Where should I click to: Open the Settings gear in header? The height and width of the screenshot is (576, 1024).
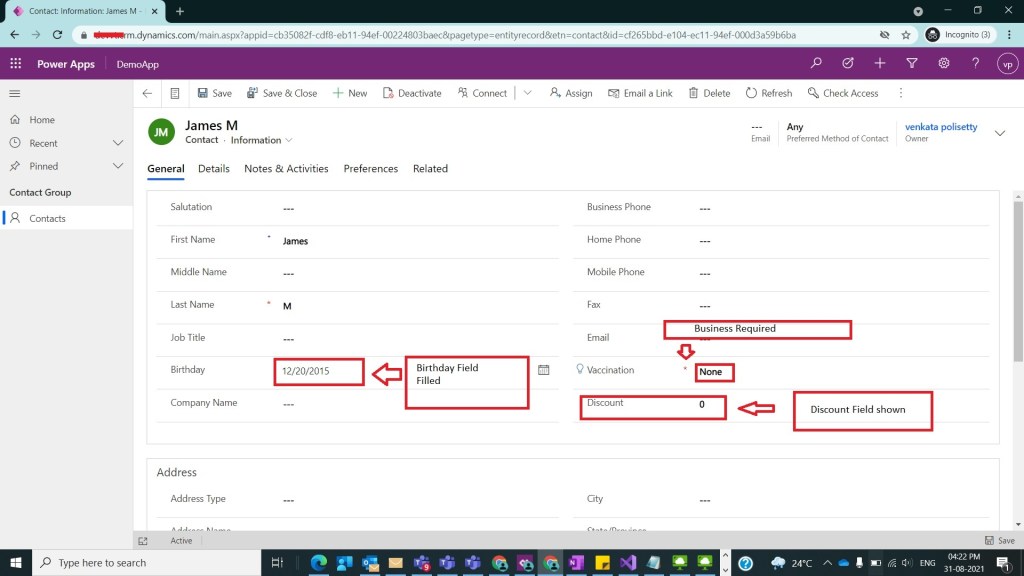tap(944, 63)
